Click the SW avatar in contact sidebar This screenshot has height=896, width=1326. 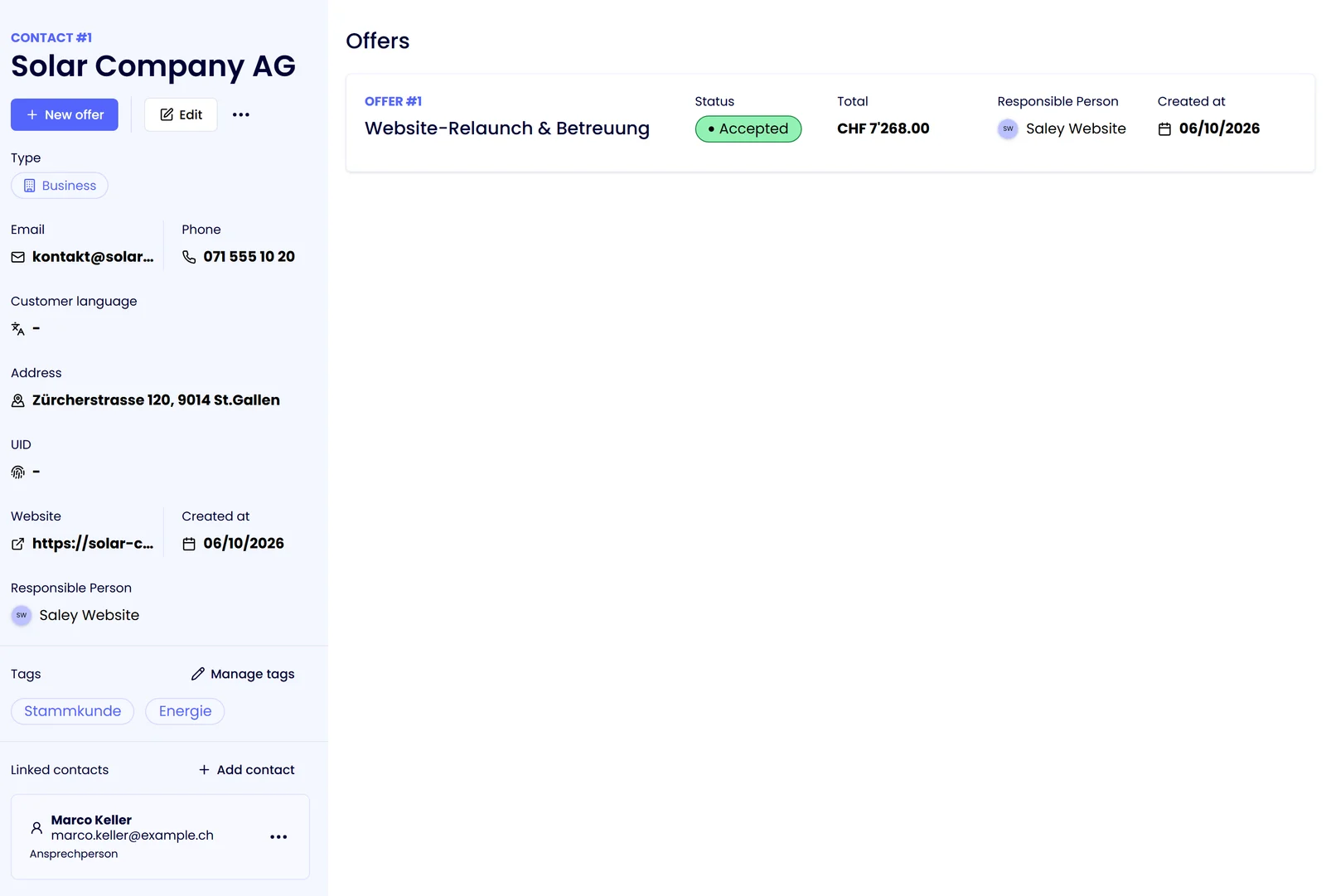click(22, 615)
